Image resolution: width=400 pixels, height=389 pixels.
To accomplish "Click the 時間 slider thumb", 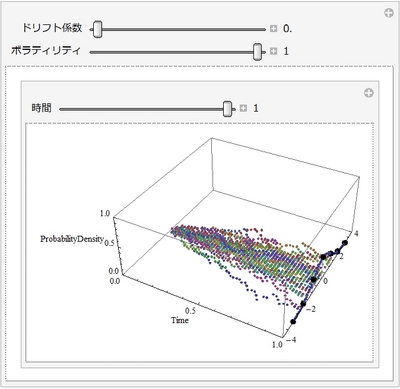I will tap(227, 109).
